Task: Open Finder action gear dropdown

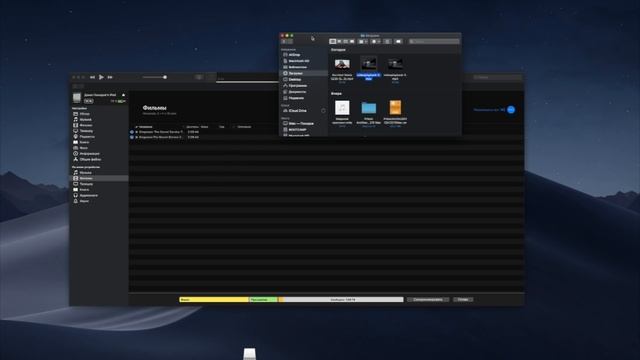Action: click(376, 41)
